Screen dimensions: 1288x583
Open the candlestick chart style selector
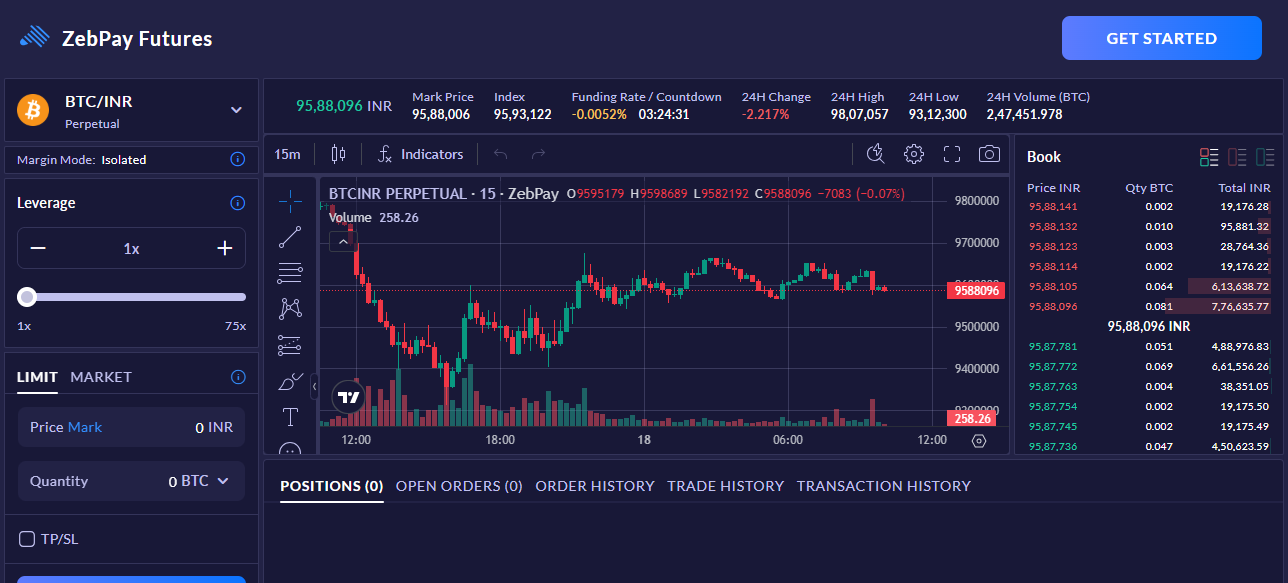338,154
